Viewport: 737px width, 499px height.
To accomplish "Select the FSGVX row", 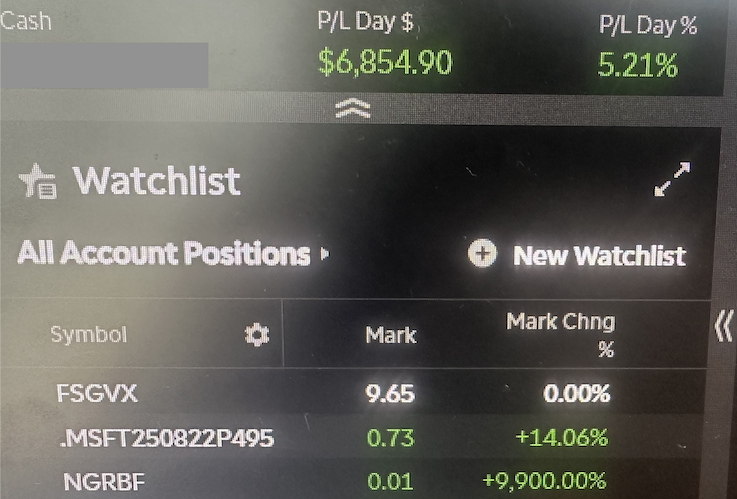I will point(353,393).
